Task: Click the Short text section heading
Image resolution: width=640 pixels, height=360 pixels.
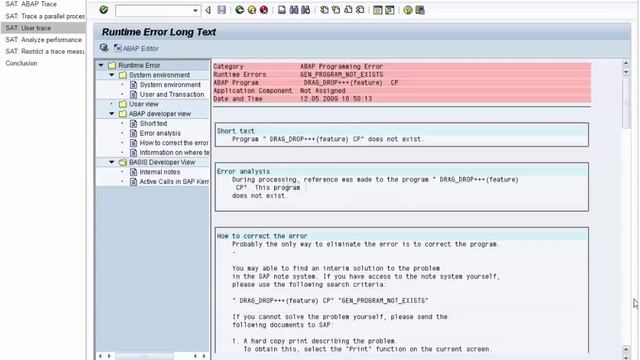Action: tap(236, 131)
